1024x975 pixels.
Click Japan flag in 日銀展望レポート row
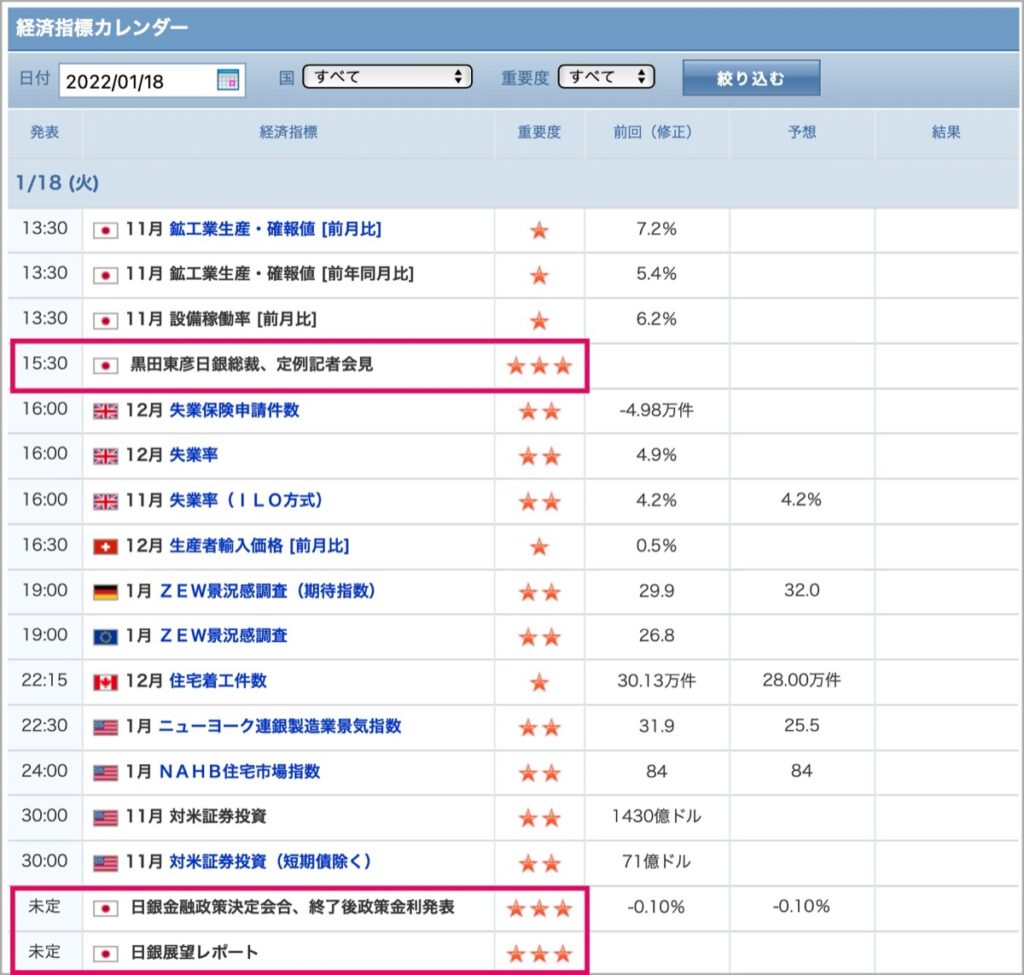[x=105, y=953]
